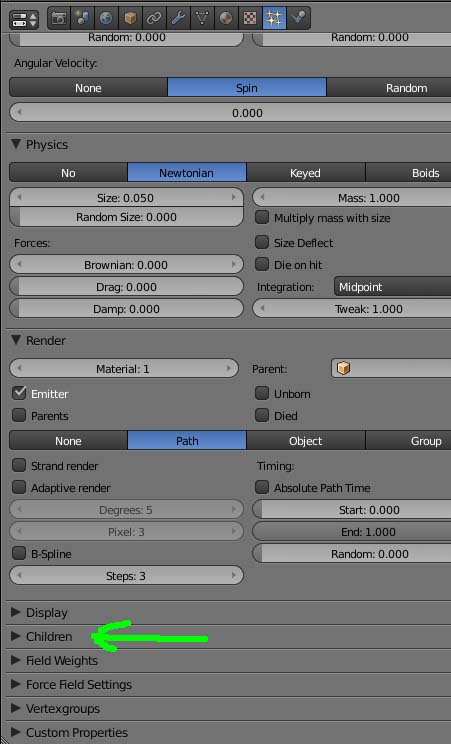Expand the Display panel

[x=16, y=612]
